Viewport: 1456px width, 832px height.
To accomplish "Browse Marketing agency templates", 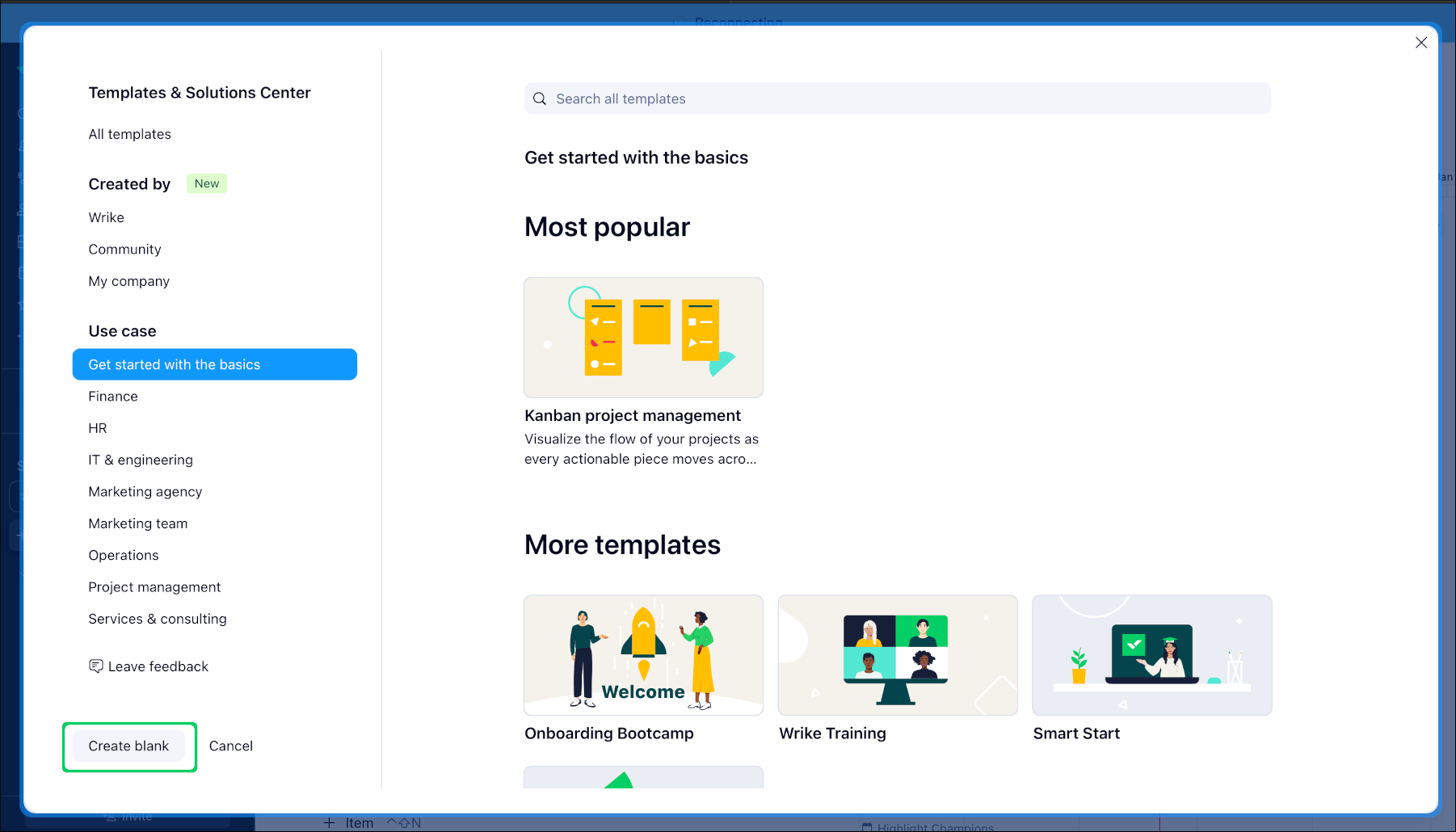I will pyautogui.click(x=145, y=492).
